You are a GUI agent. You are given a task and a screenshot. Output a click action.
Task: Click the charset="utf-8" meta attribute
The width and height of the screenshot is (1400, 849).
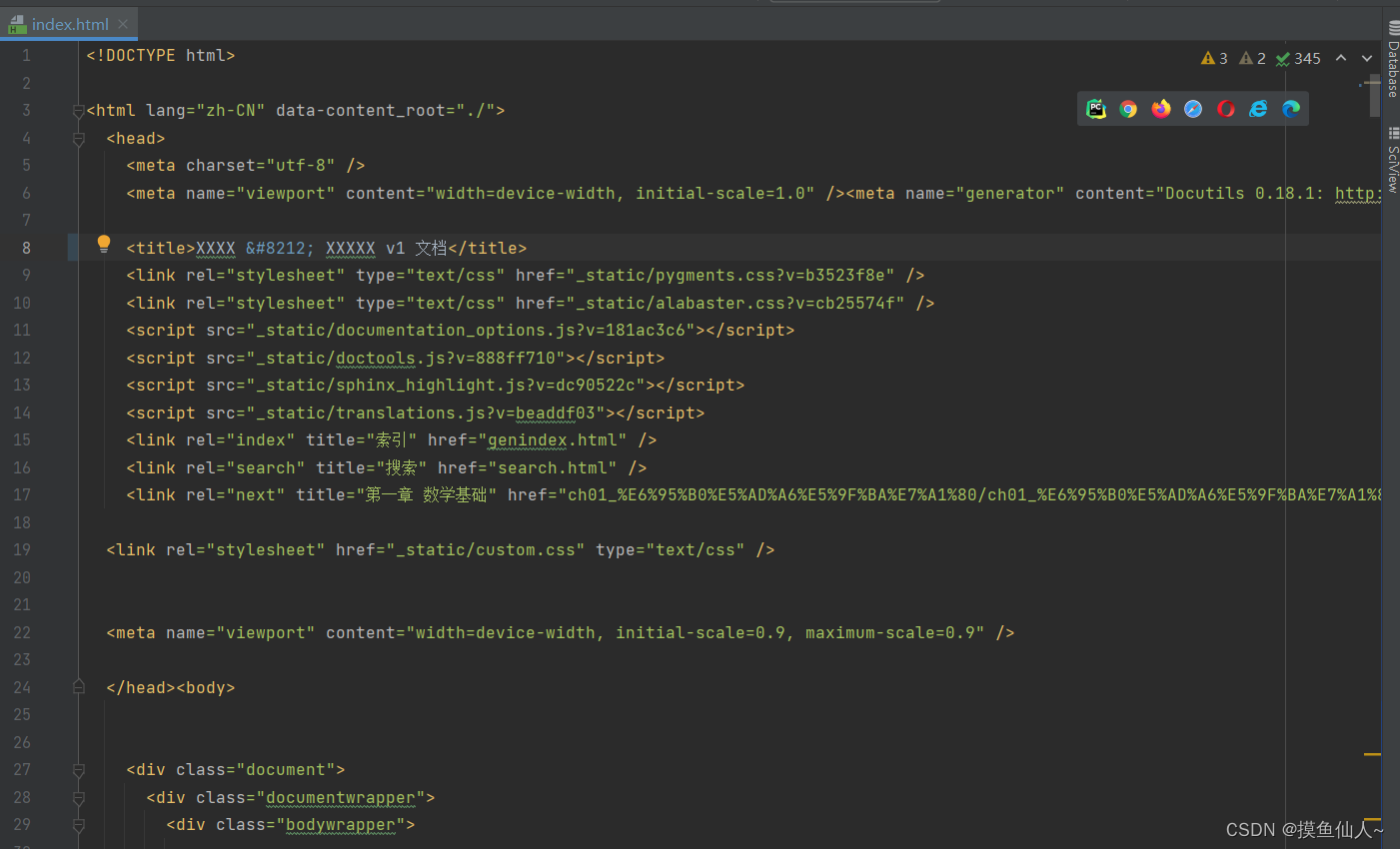tap(260, 165)
